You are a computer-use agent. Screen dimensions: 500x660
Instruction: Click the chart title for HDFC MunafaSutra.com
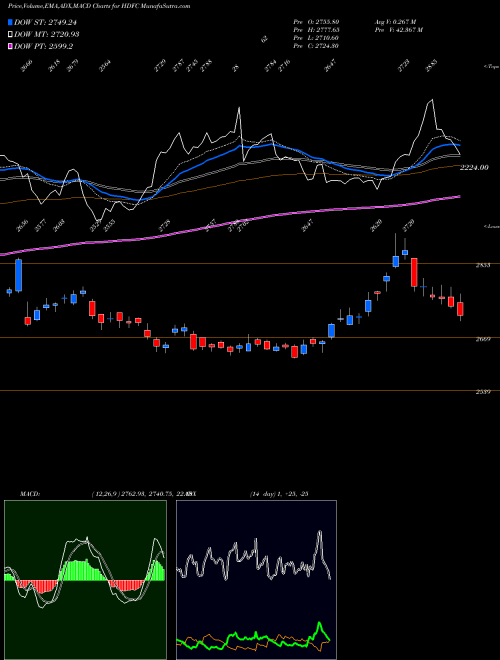coord(99,6)
